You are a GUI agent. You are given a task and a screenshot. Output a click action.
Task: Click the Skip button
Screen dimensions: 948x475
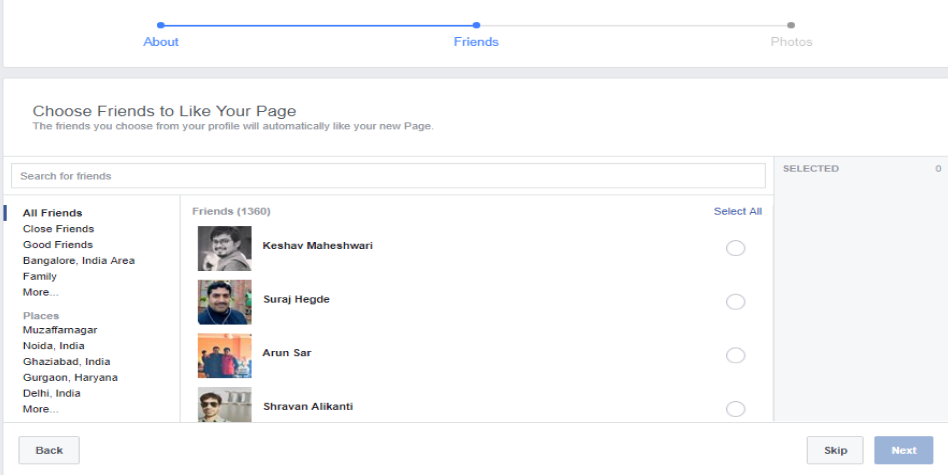[x=835, y=450]
